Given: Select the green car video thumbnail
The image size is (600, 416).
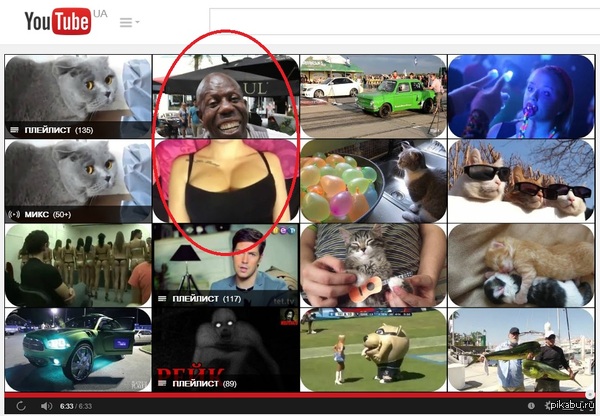Looking at the screenshot, I should pyautogui.click(x=373, y=96).
